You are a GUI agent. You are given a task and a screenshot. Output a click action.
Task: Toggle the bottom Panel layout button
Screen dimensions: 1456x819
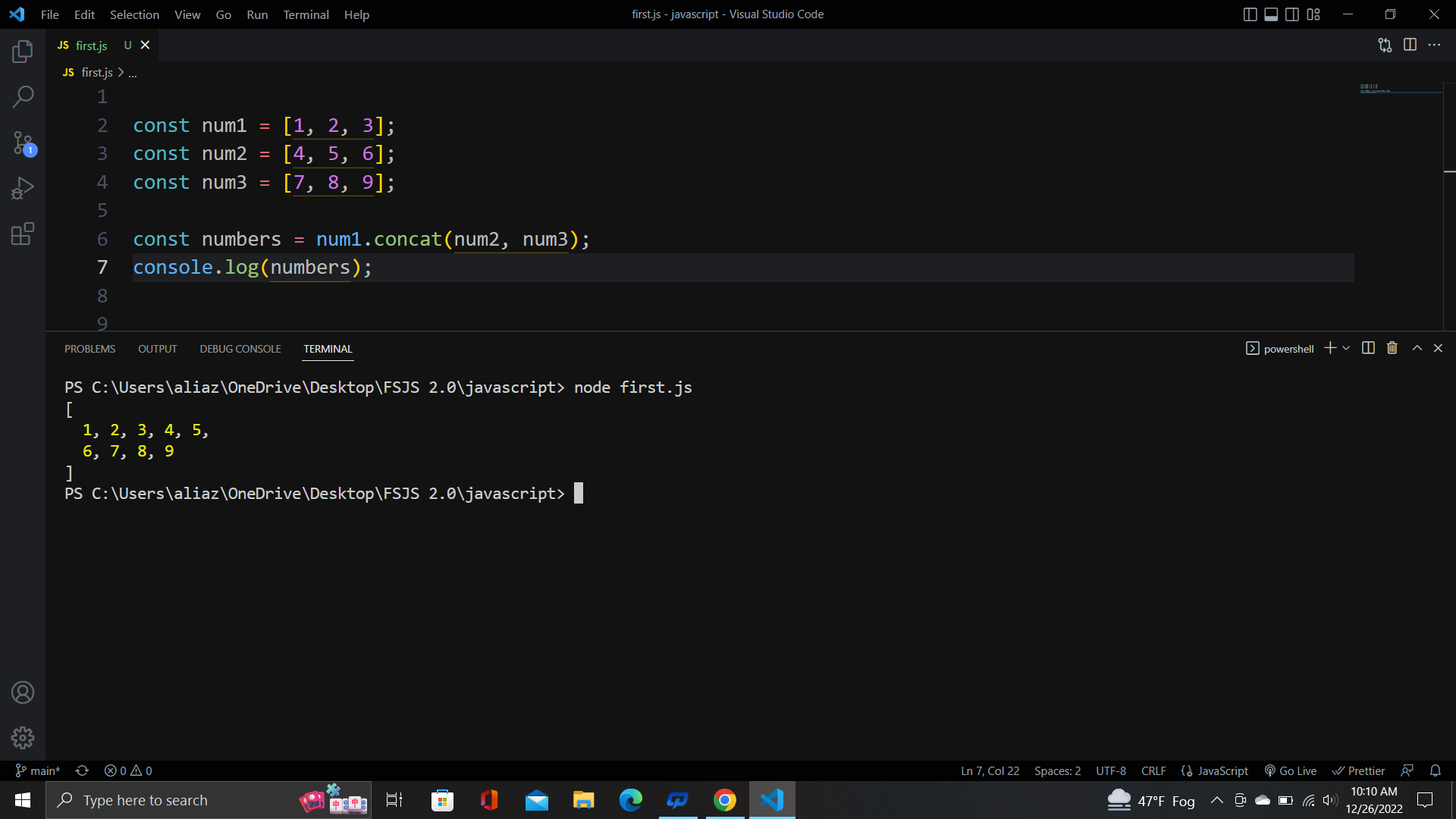(1271, 14)
